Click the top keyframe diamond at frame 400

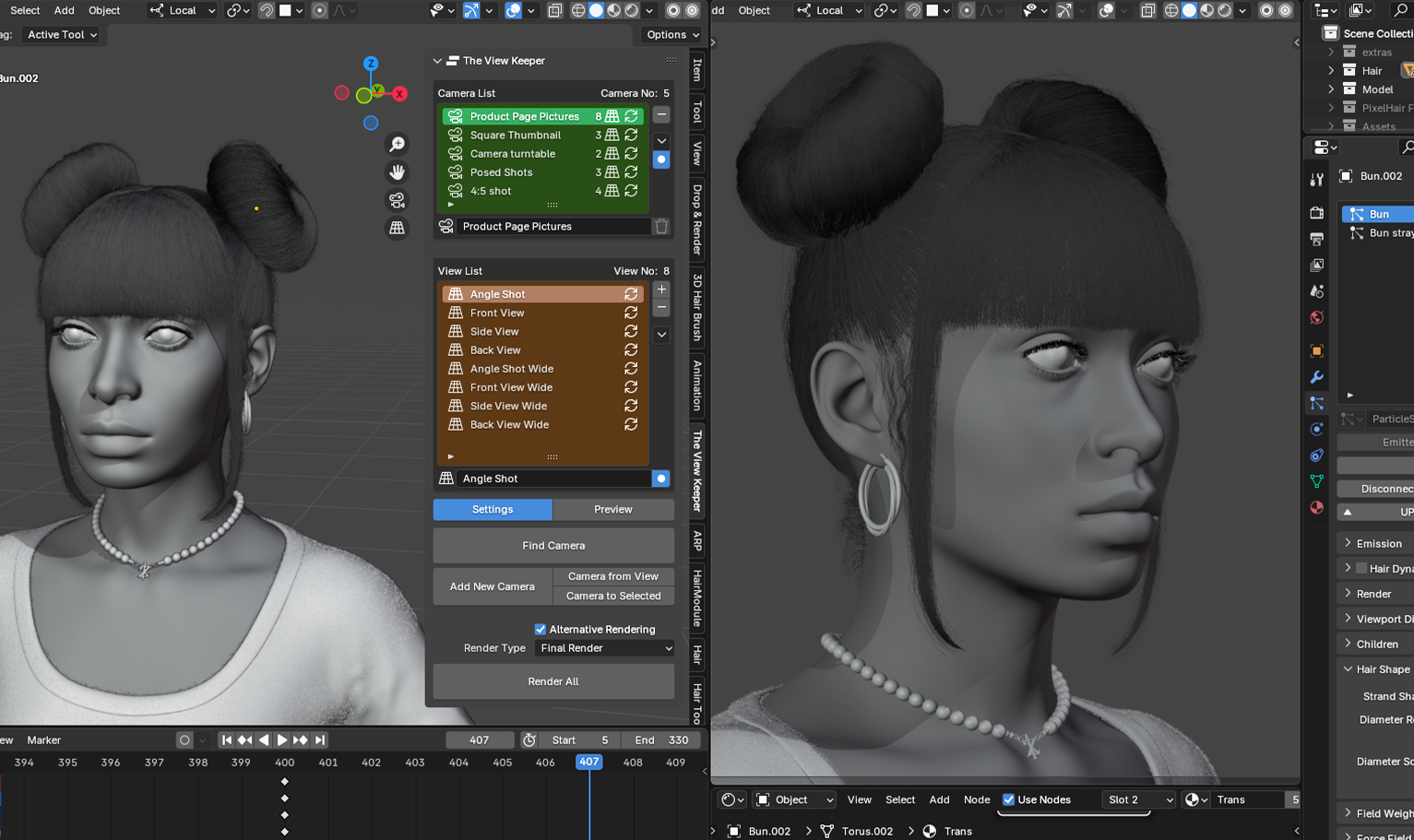point(284,782)
